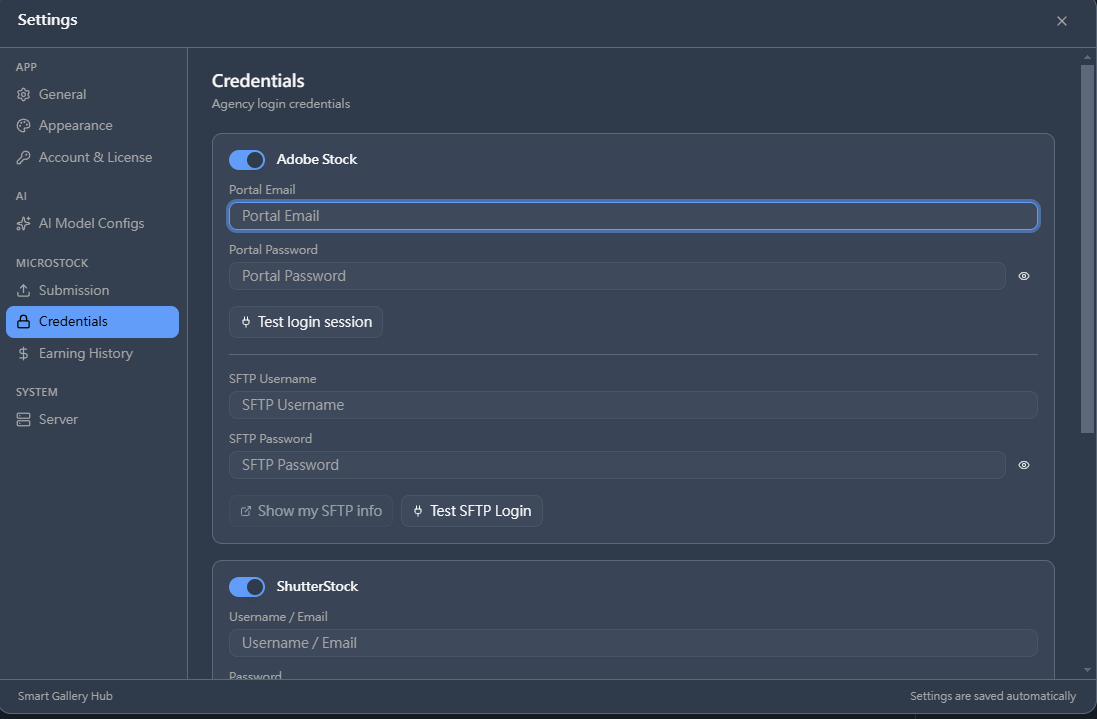The height and width of the screenshot is (719, 1097).
Task: Click the Account & License key icon
Action: (x=23, y=157)
